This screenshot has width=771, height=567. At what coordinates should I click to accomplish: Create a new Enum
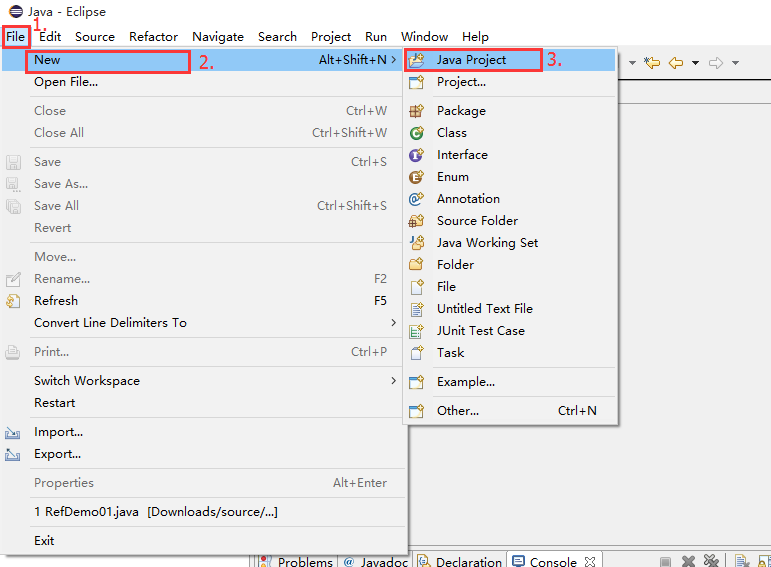click(x=509, y=177)
